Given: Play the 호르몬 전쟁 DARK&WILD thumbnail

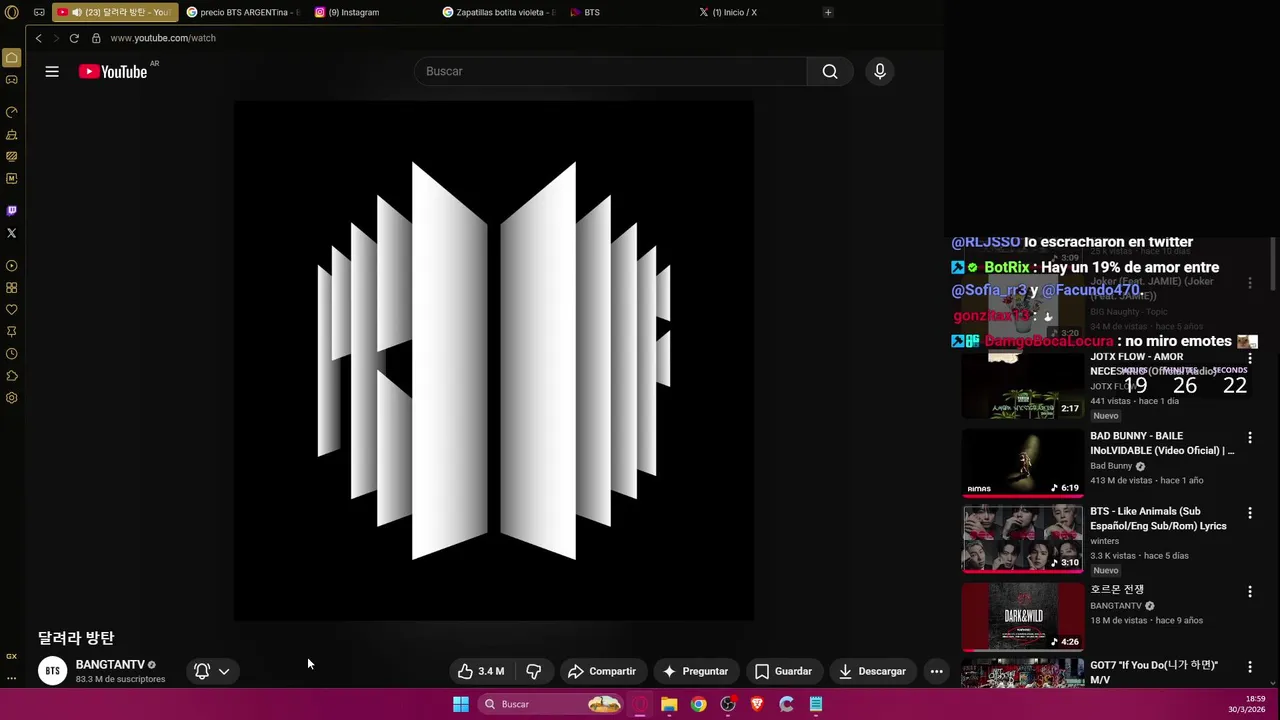Looking at the screenshot, I should tap(1022, 617).
